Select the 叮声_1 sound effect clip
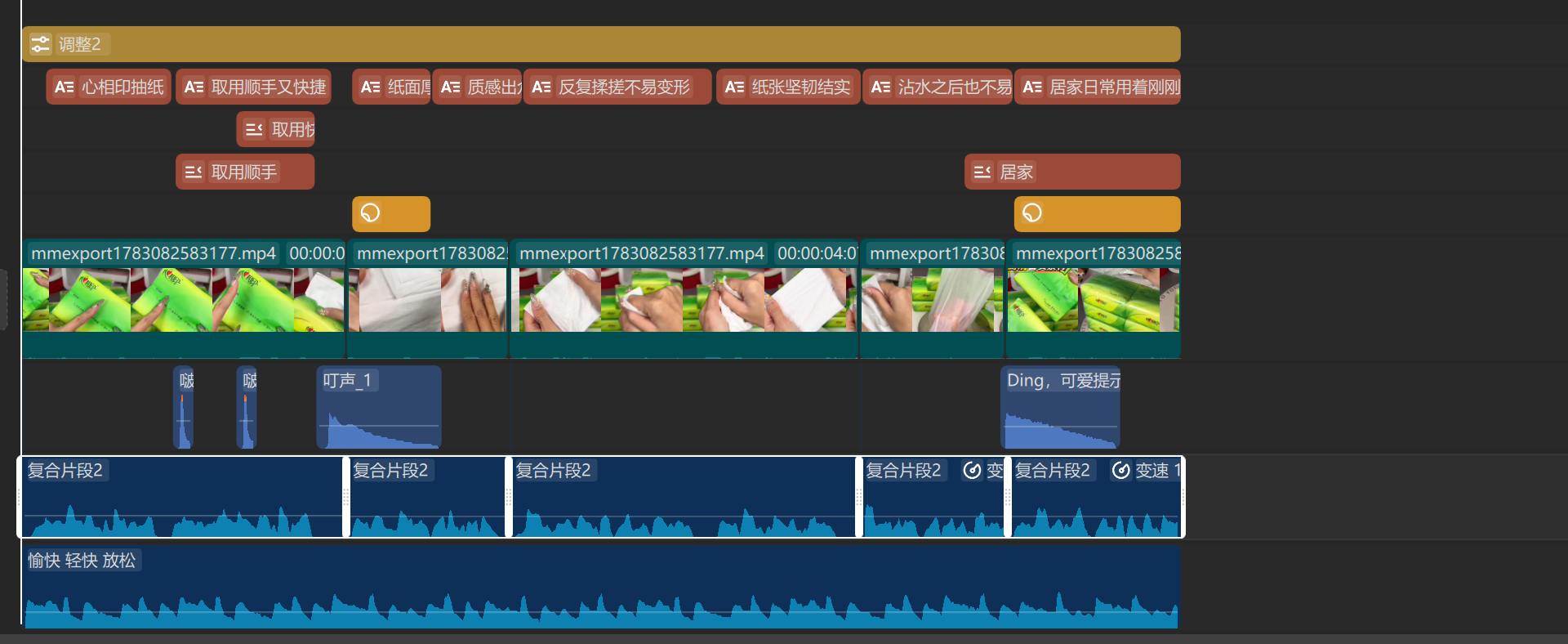1568x644 pixels. coord(379,407)
